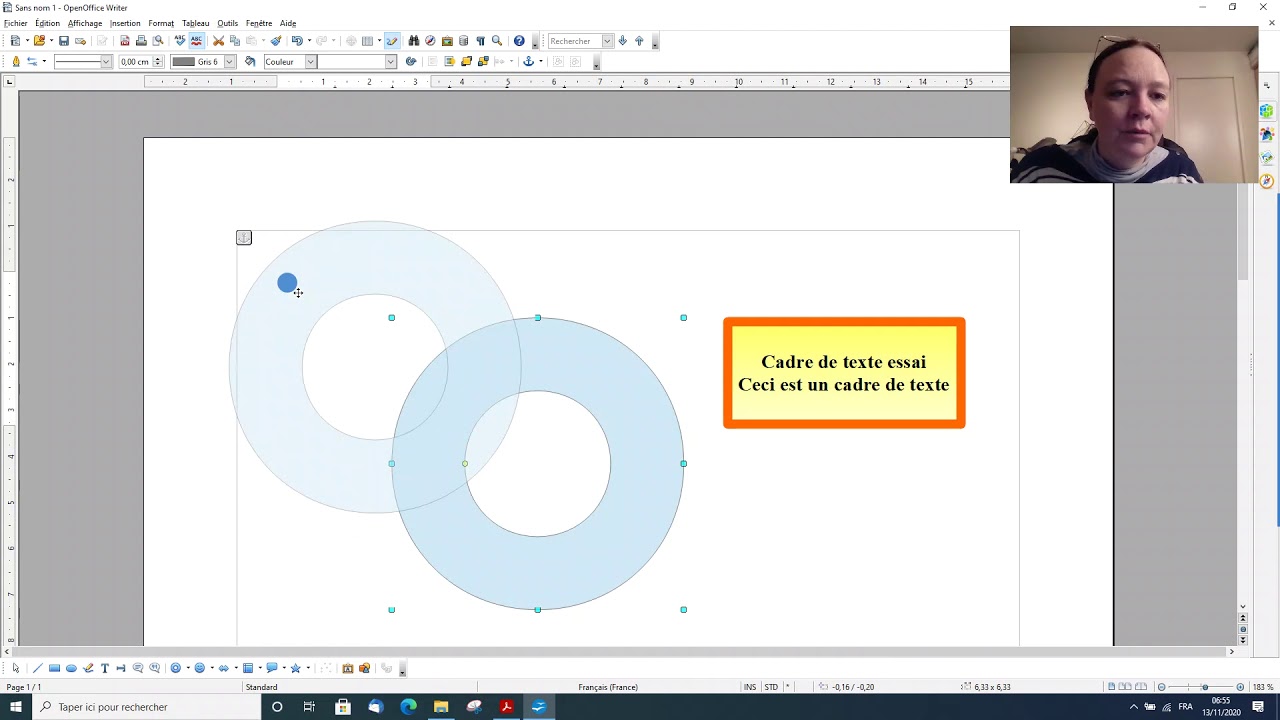Click the zoom out minus button
1280x720 pixels.
[1161, 687]
